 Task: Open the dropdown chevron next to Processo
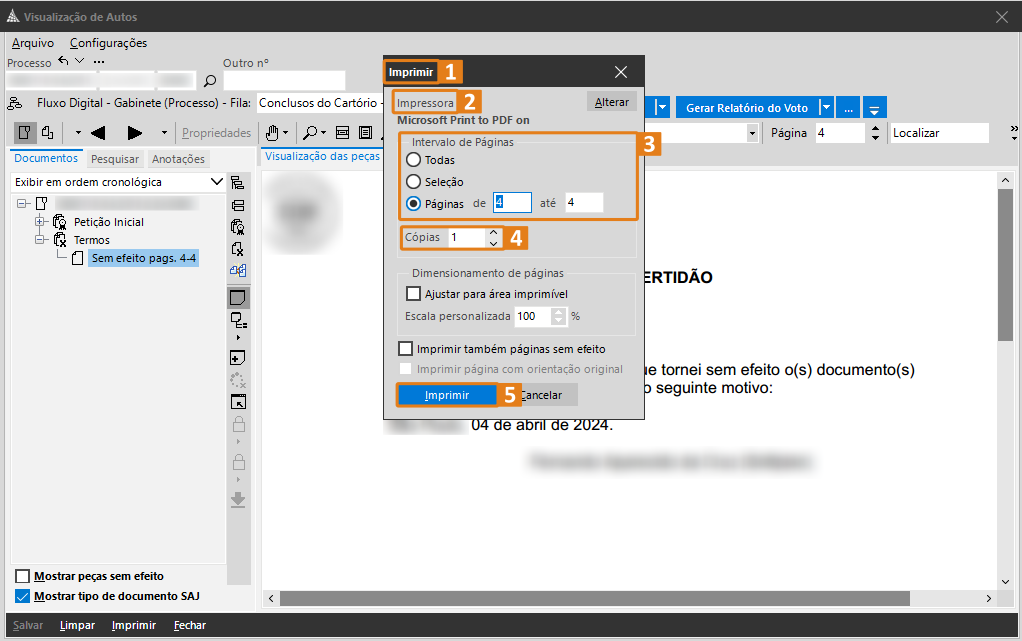click(x=80, y=61)
